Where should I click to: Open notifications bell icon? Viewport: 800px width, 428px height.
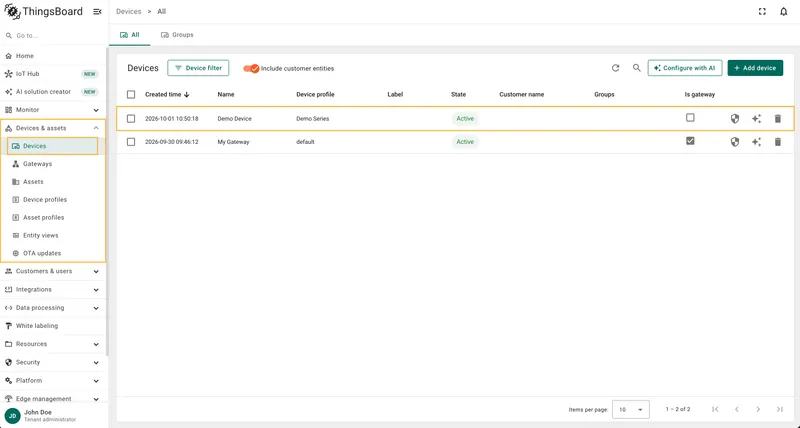[x=784, y=11]
